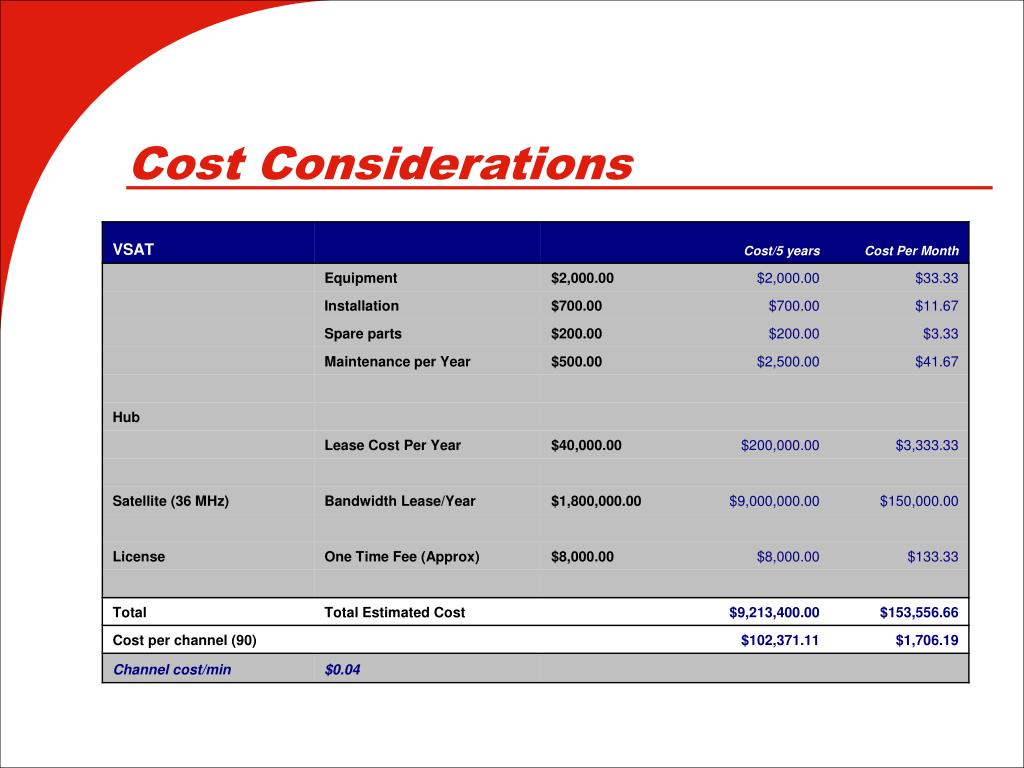Click the $41.67 monthly maintenance cost

click(936, 362)
